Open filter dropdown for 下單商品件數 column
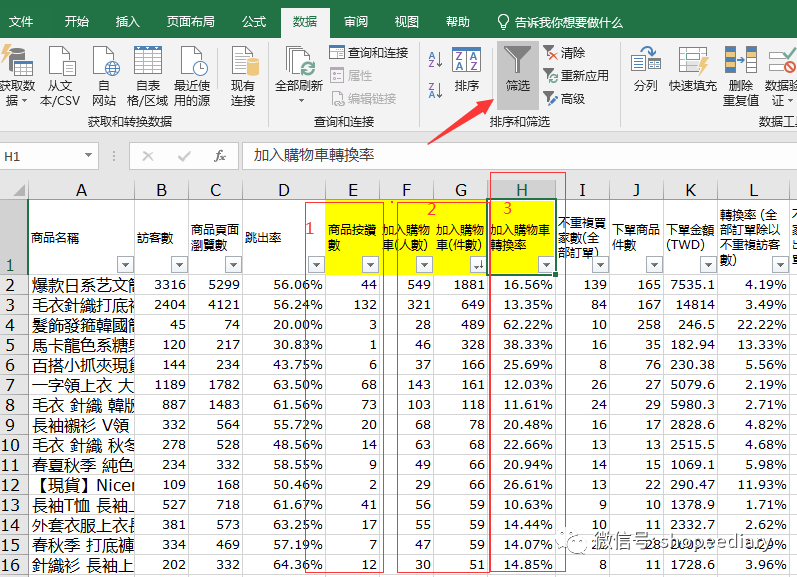This screenshot has height=577, width=797. pyautogui.click(x=654, y=265)
